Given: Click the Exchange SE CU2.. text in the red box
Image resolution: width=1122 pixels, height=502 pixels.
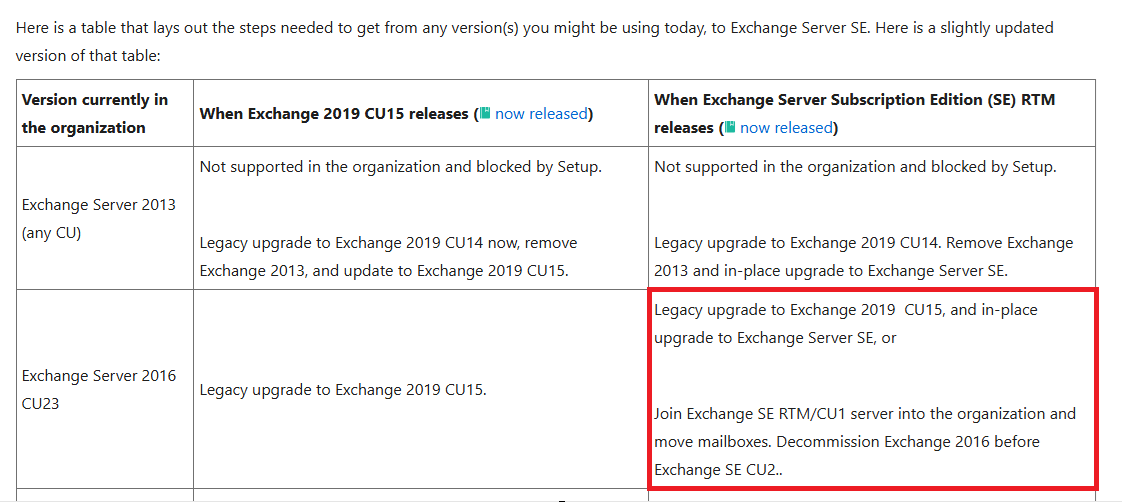Looking at the screenshot, I should (720, 470).
